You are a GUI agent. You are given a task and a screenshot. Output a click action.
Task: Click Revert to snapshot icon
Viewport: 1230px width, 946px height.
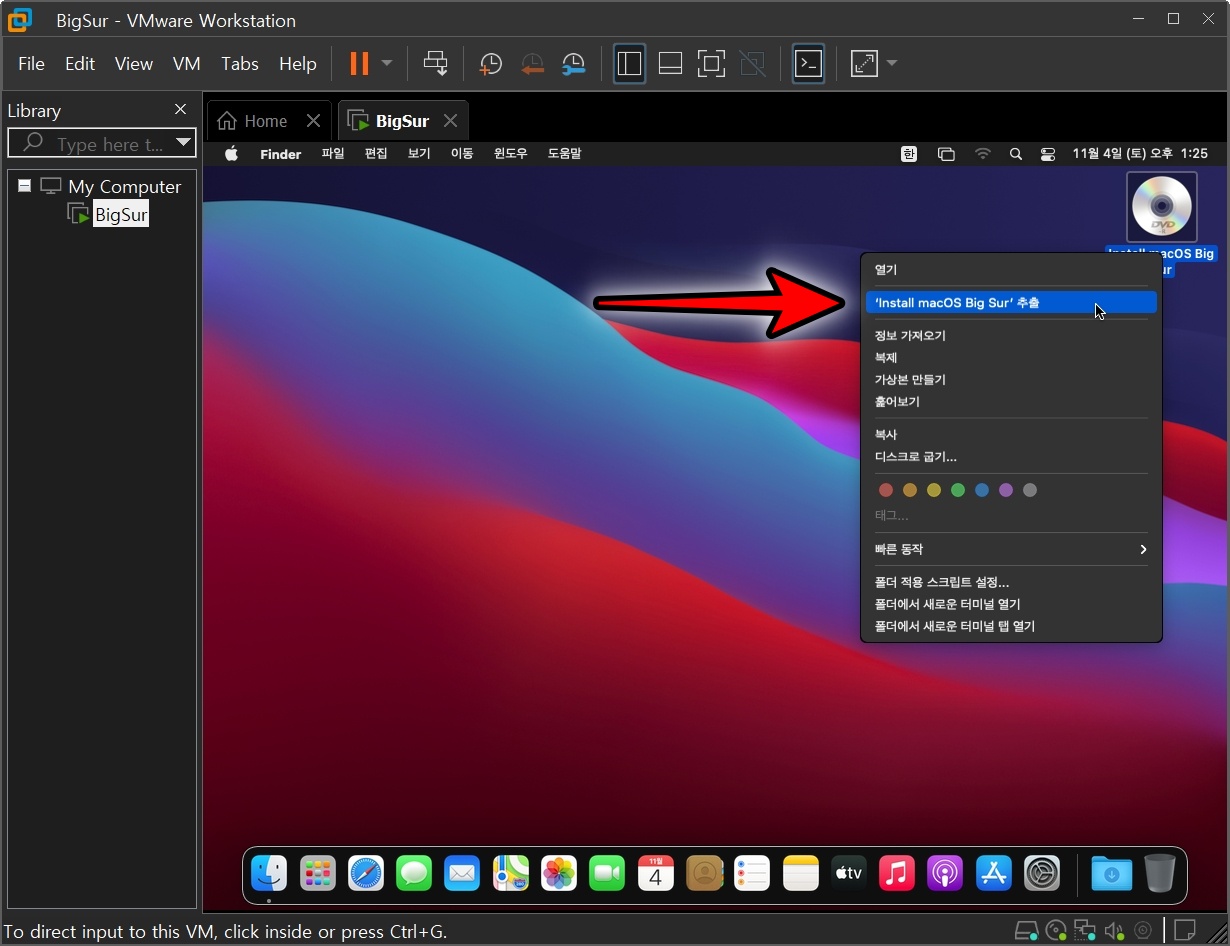pos(532,64)
